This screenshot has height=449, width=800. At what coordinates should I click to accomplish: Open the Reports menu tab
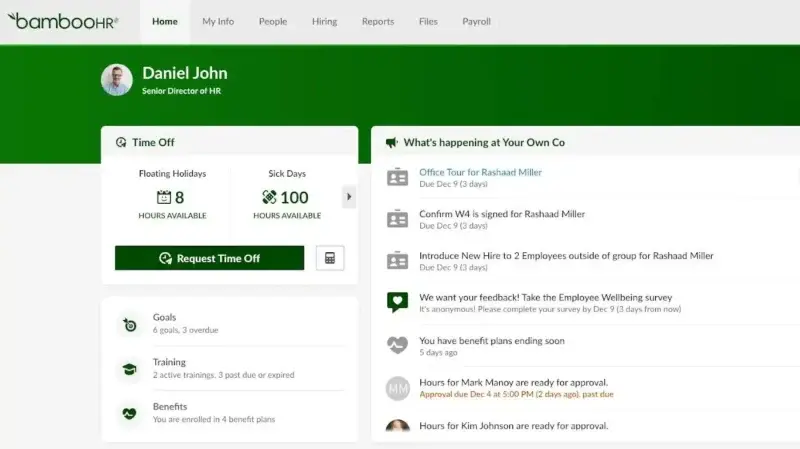[x=378, y=21]
